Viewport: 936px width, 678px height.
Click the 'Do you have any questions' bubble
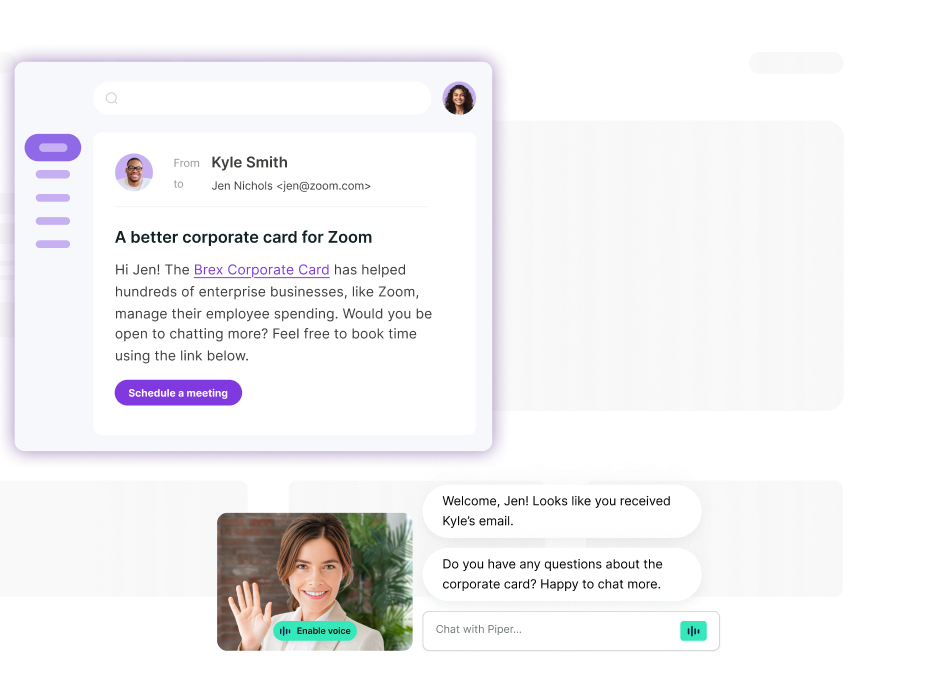[562, 574]
